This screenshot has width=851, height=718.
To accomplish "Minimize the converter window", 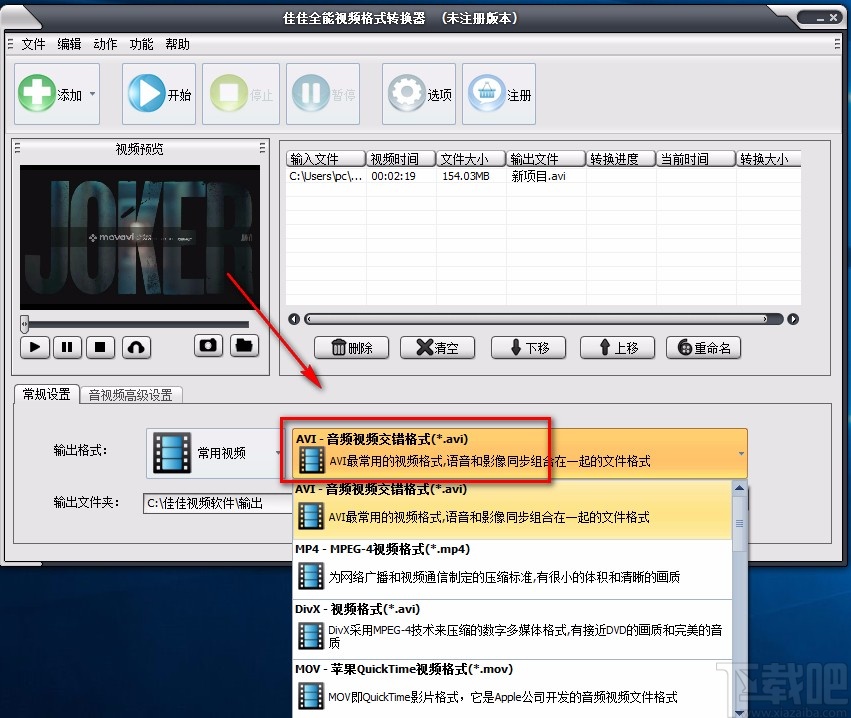I will 821,18.
